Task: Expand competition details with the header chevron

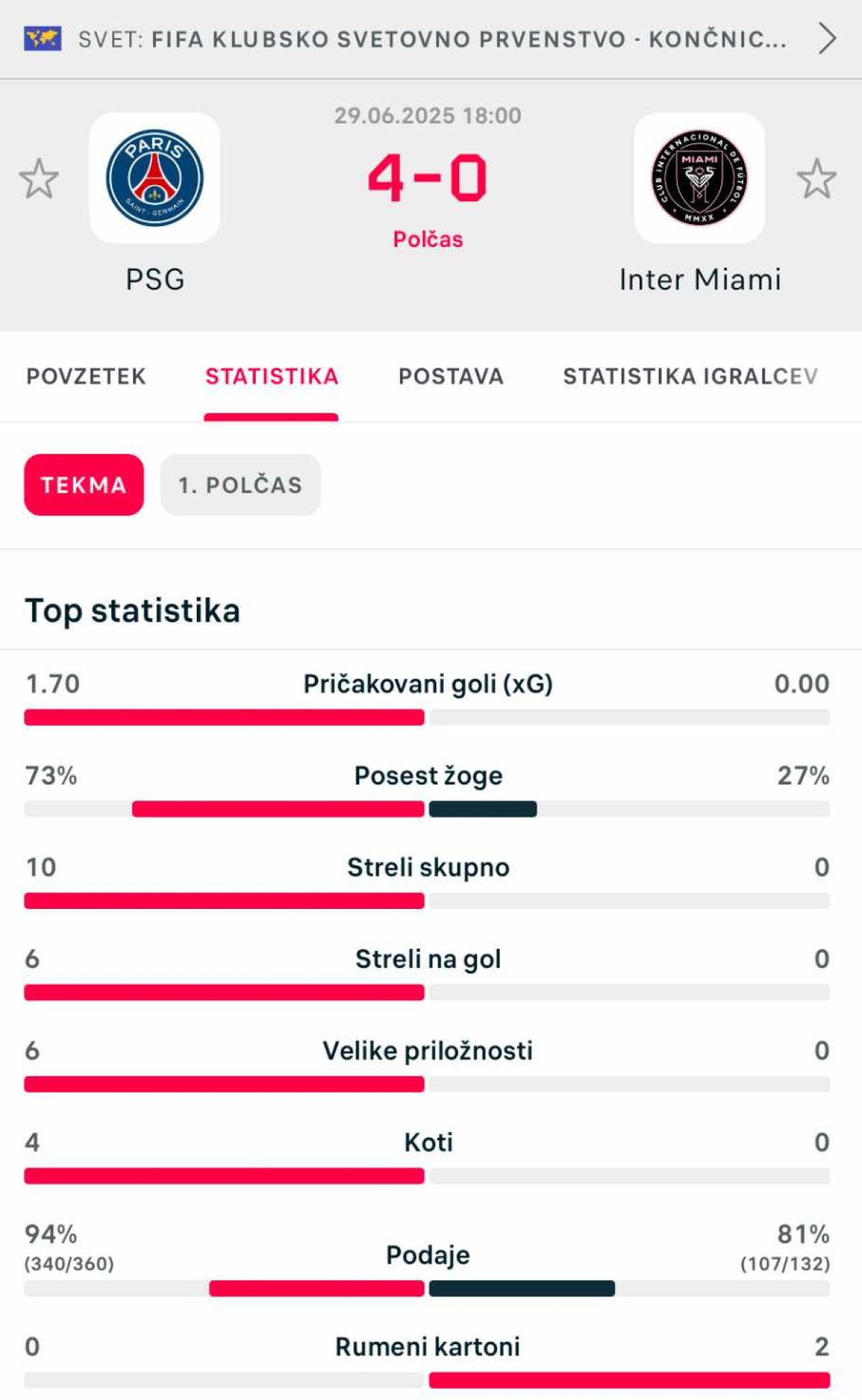Action: tap(827, 39)
